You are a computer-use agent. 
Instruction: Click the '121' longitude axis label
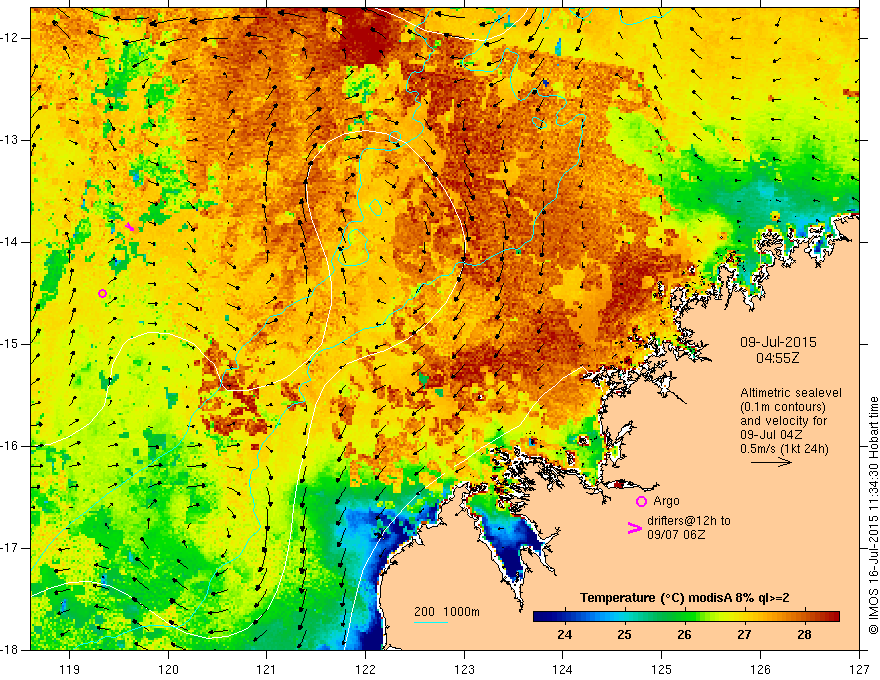pos(267,669)
